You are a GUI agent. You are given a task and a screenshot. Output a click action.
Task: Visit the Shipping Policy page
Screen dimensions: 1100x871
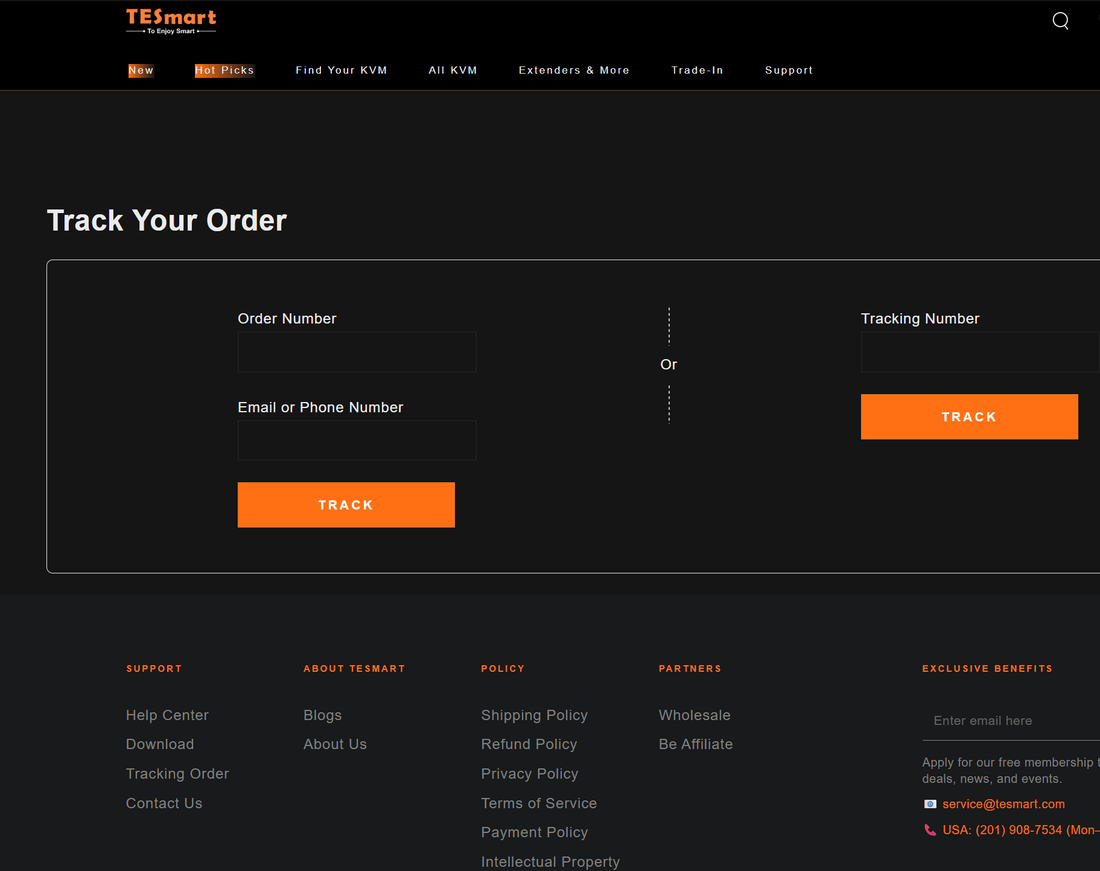tap(534, 715)
